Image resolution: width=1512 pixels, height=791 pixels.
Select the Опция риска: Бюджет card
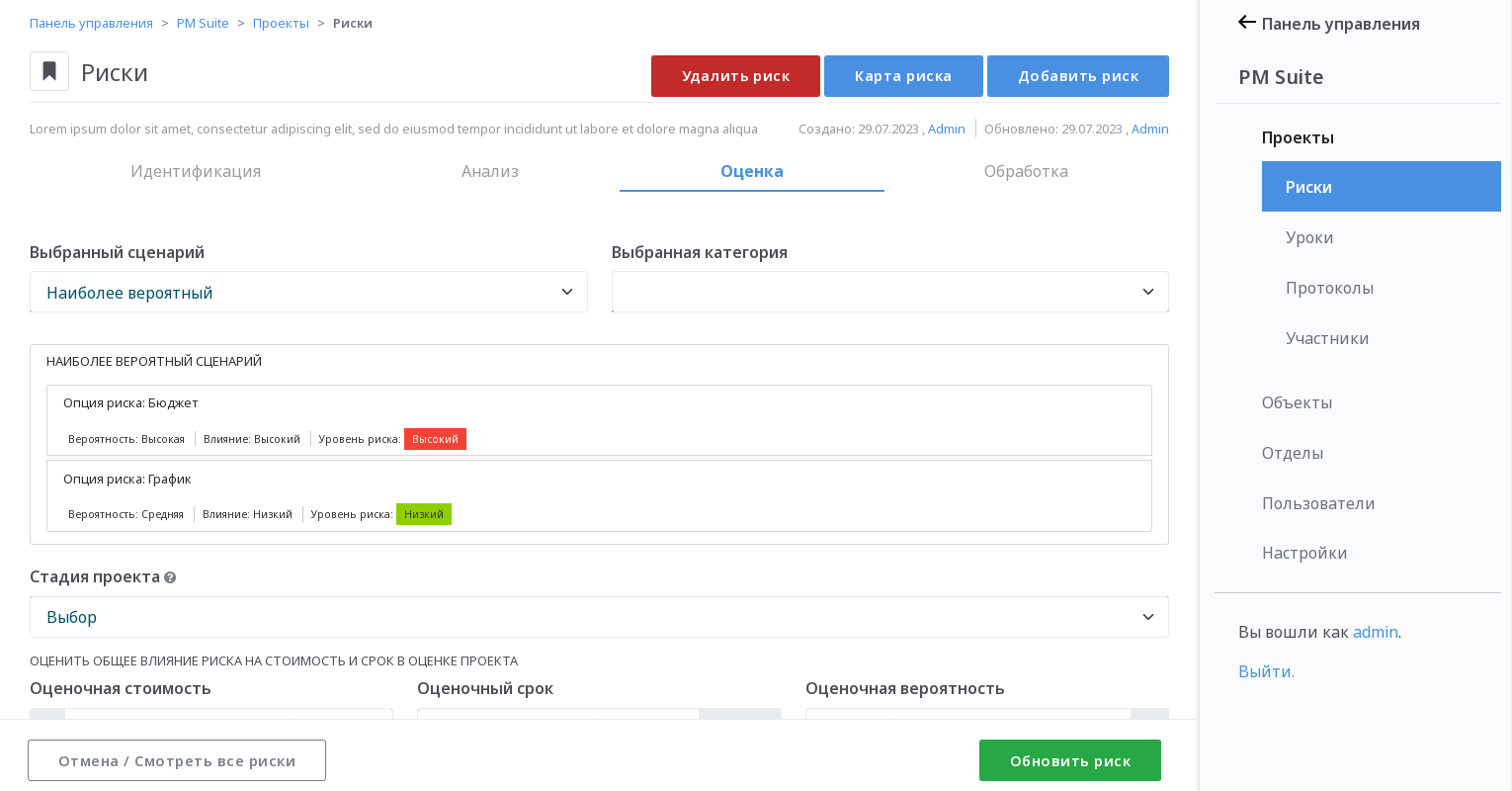click(599, 420)
